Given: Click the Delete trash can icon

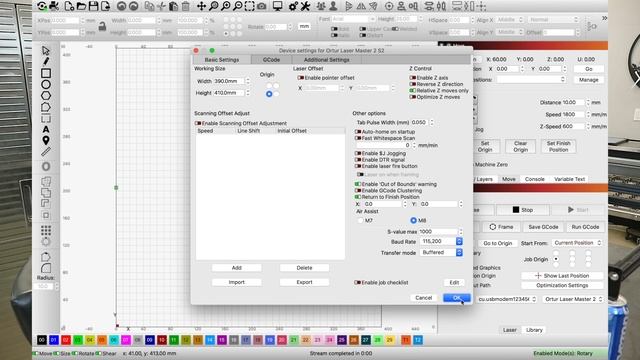Looking at the screenshot, I should (186, 6).
